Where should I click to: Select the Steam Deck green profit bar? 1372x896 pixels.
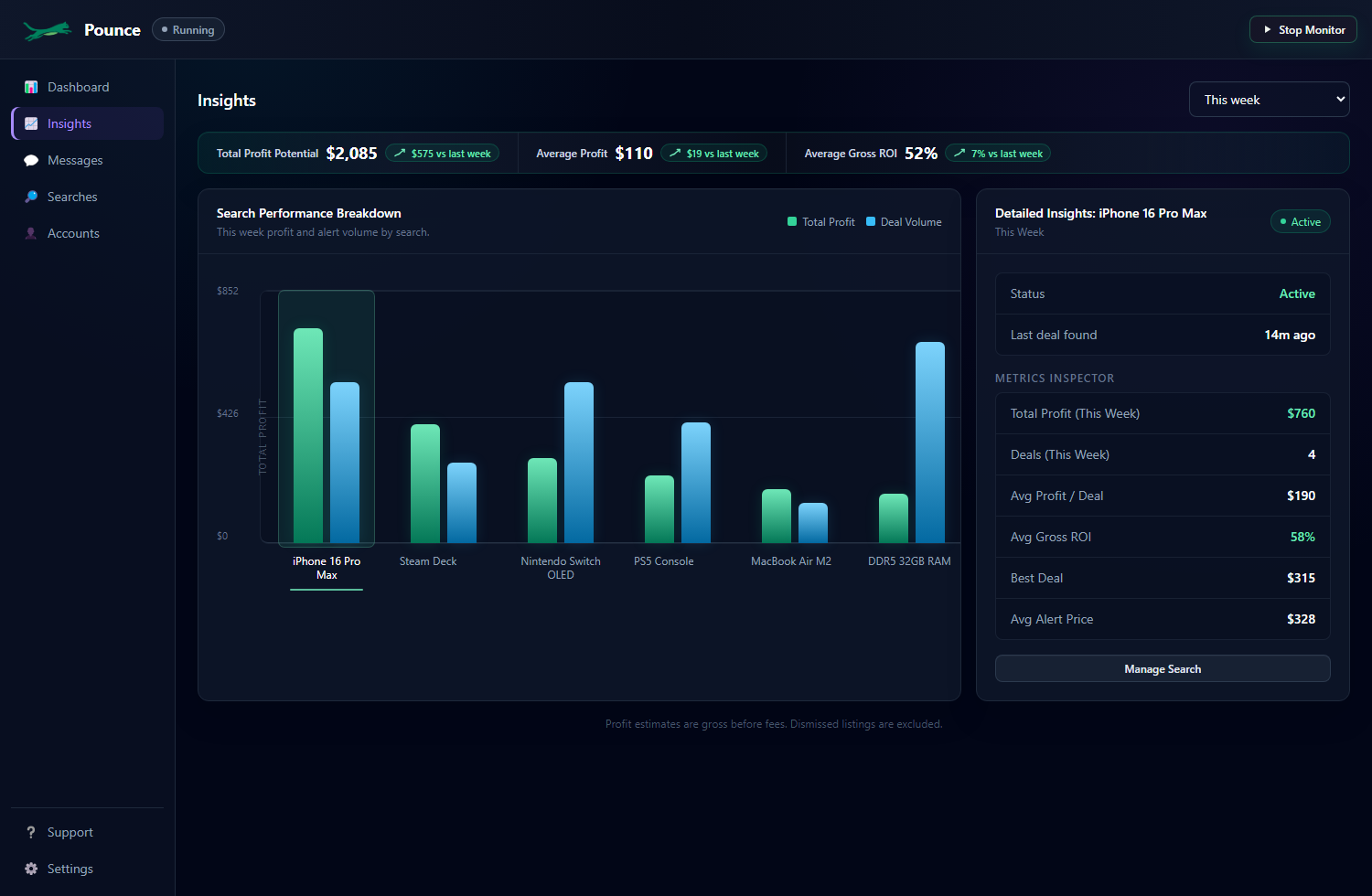pyautogui.click(x=425, y=484)
